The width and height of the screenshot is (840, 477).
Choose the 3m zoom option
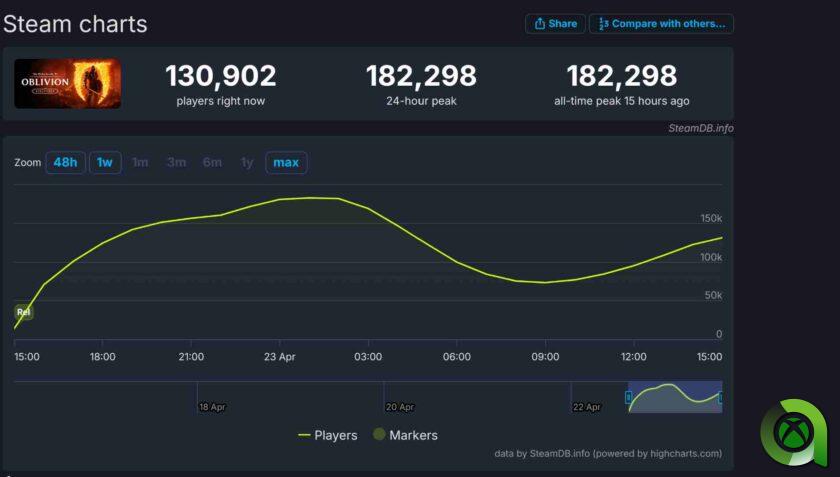coord(176,162)
